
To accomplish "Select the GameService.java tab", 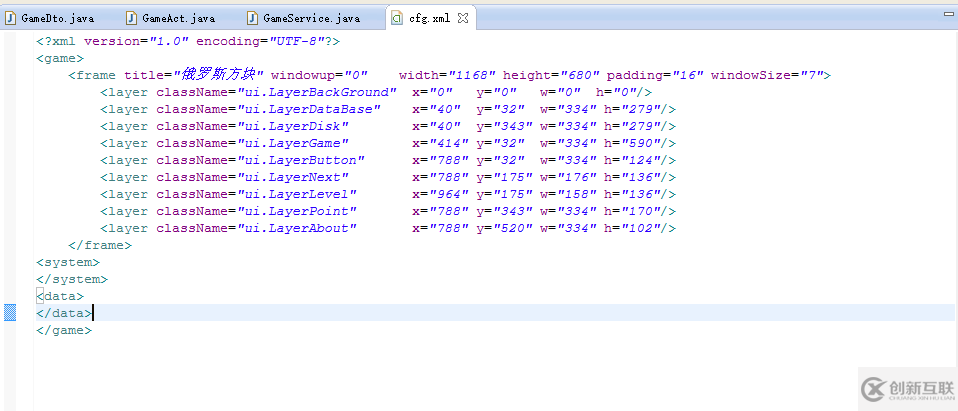I will click(x=304, y=18).
